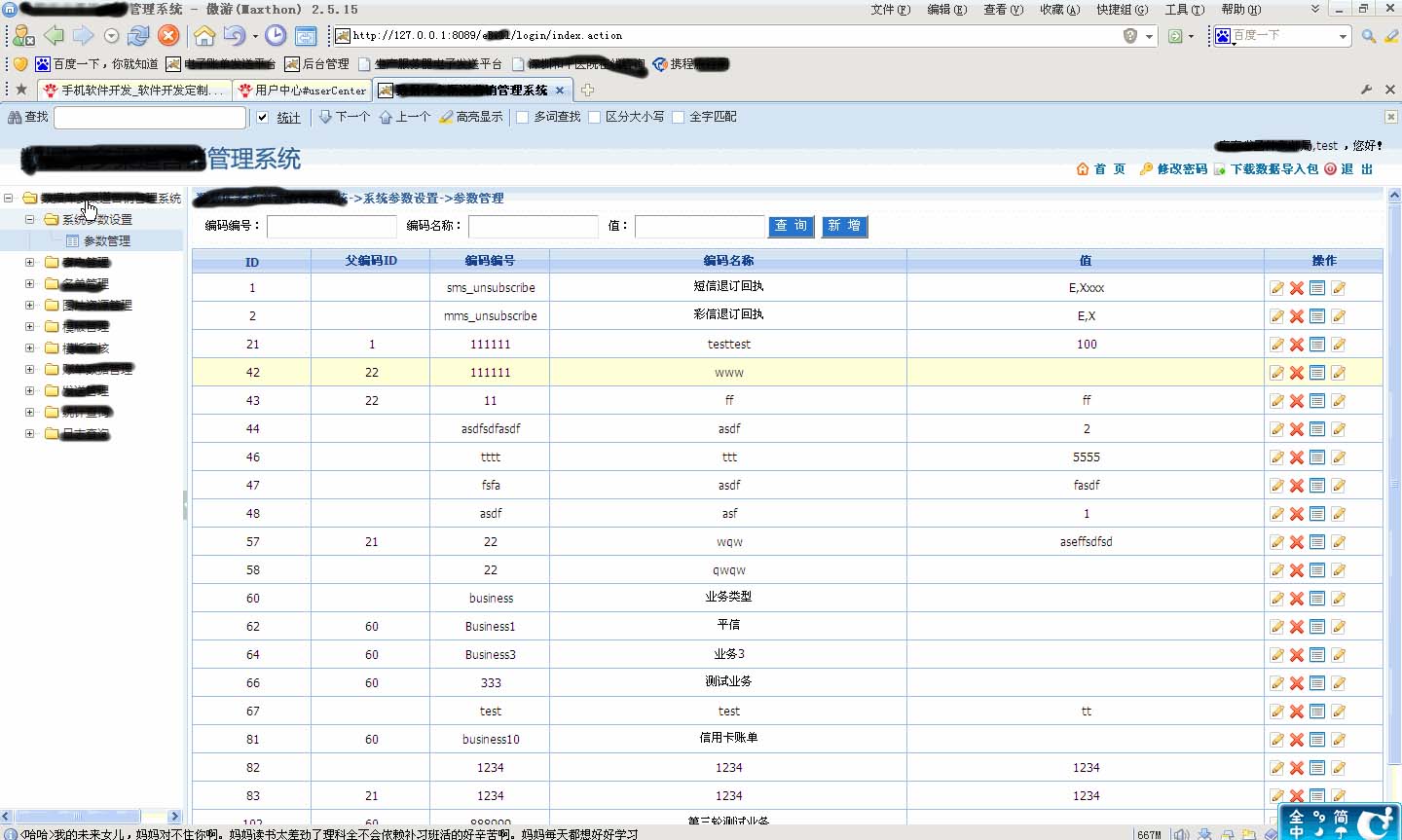Expand the last folder in the sidebar tree
This screenshot has height=840, width=1402.
(x=29, y=434)
